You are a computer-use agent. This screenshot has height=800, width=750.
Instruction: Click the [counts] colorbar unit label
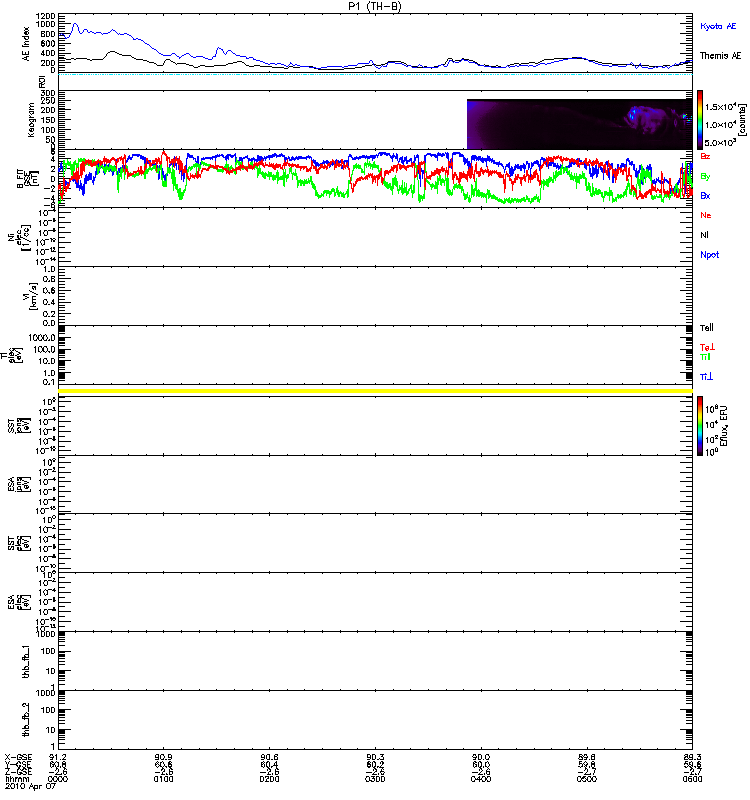click(x=742, y=120)
